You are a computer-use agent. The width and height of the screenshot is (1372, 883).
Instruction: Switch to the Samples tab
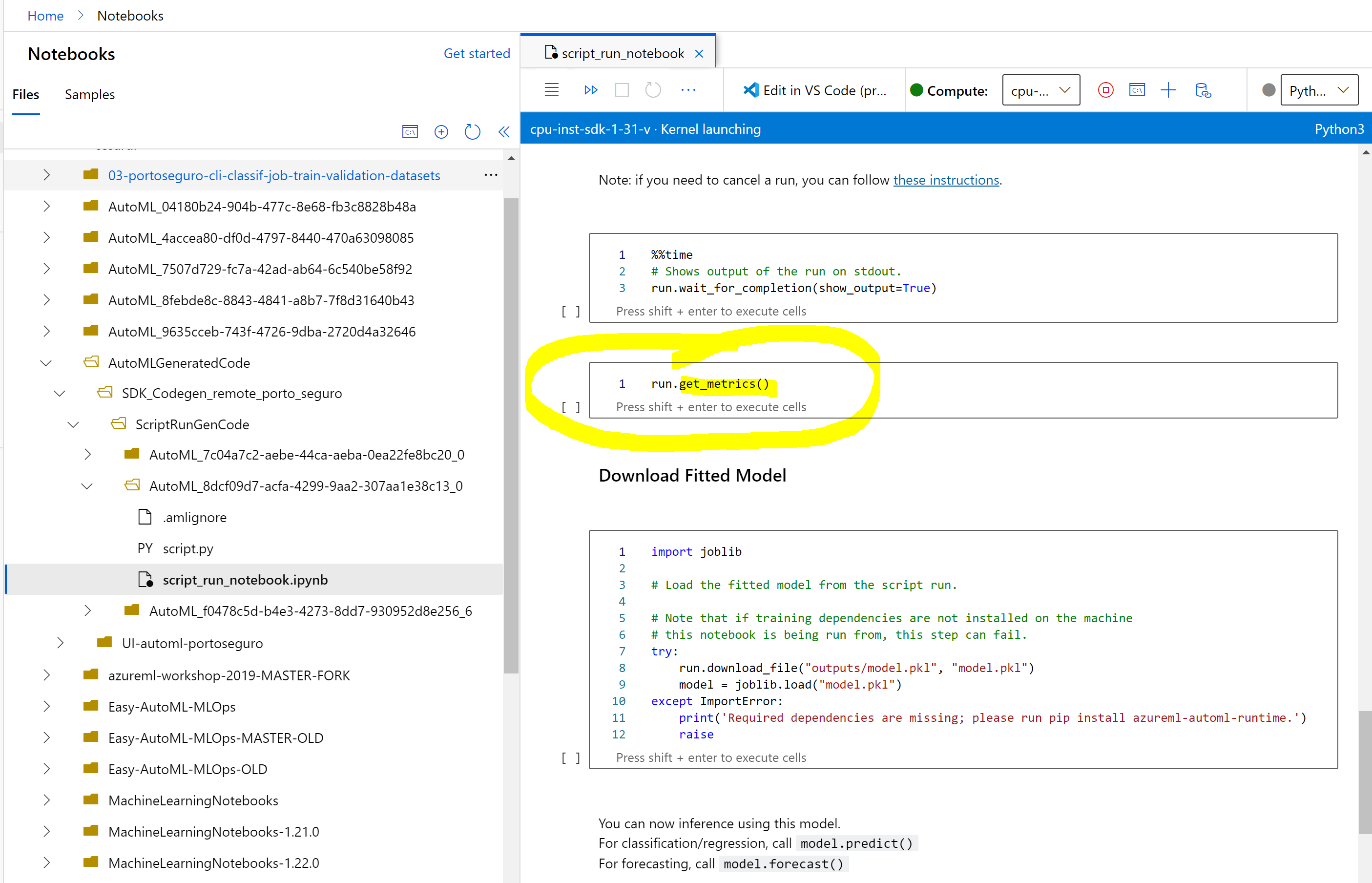89,94
